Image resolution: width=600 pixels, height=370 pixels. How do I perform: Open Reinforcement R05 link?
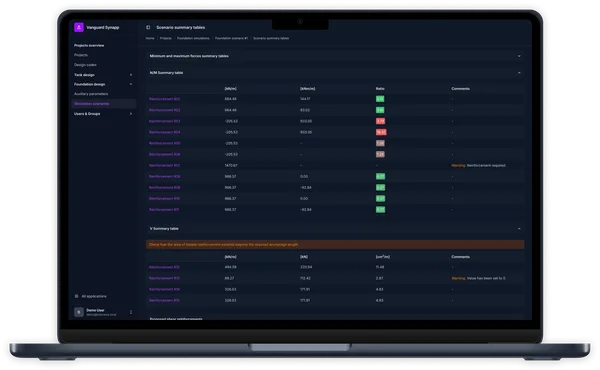click(165, 143)
